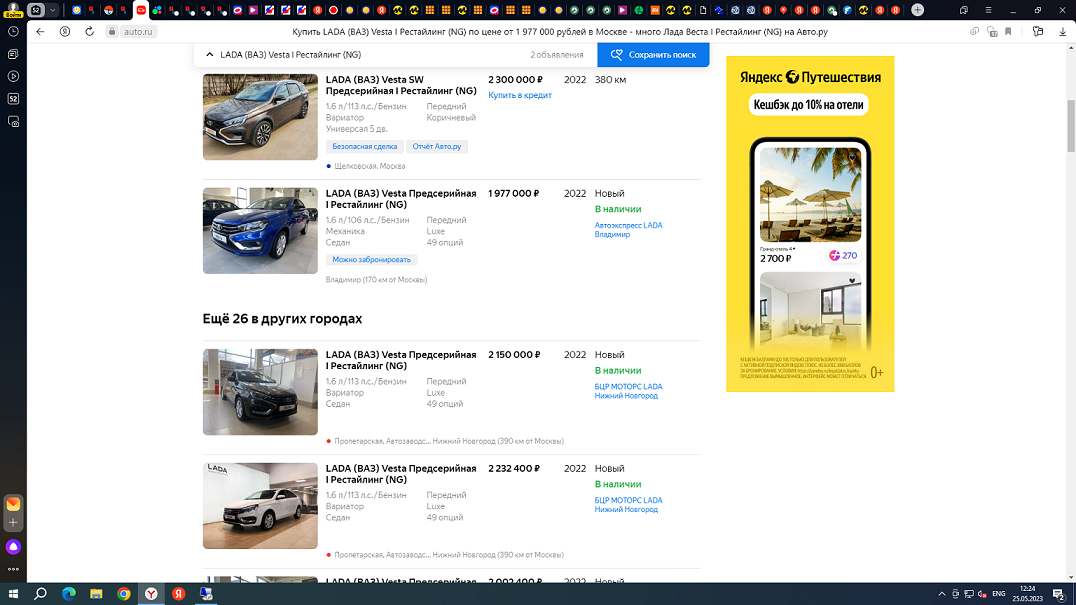The height and width of the screenshot is (605, 1076).
Task: Open the Отчёт Авто.ру tag
Action: [436, 147]
